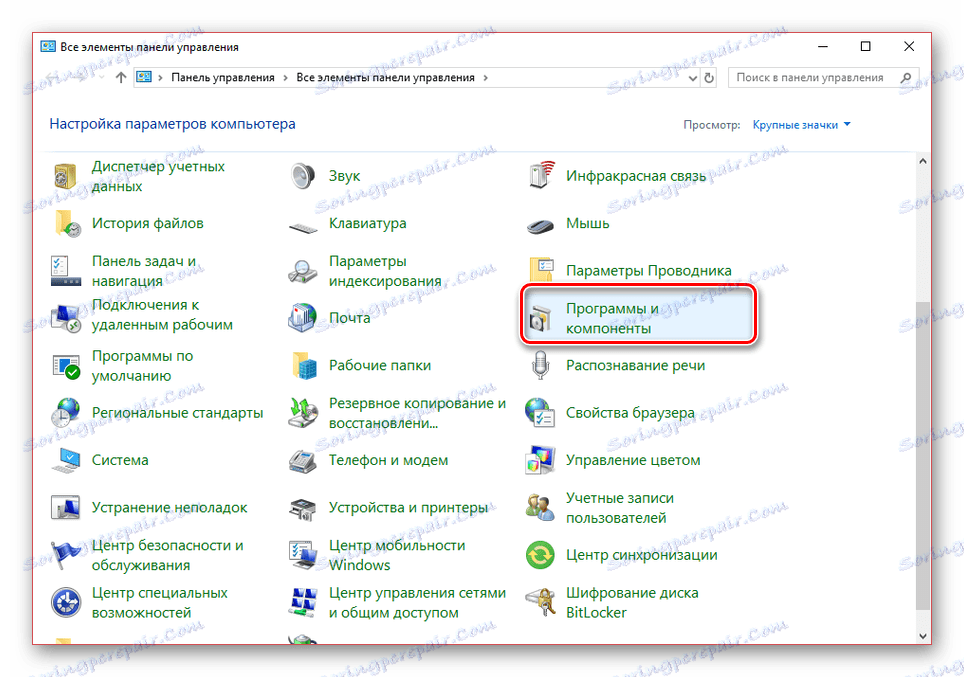Viewport: 964px width, 677px height.
Task: Select the Панель управления breadcrumb
Action: (x=223, y=77)
